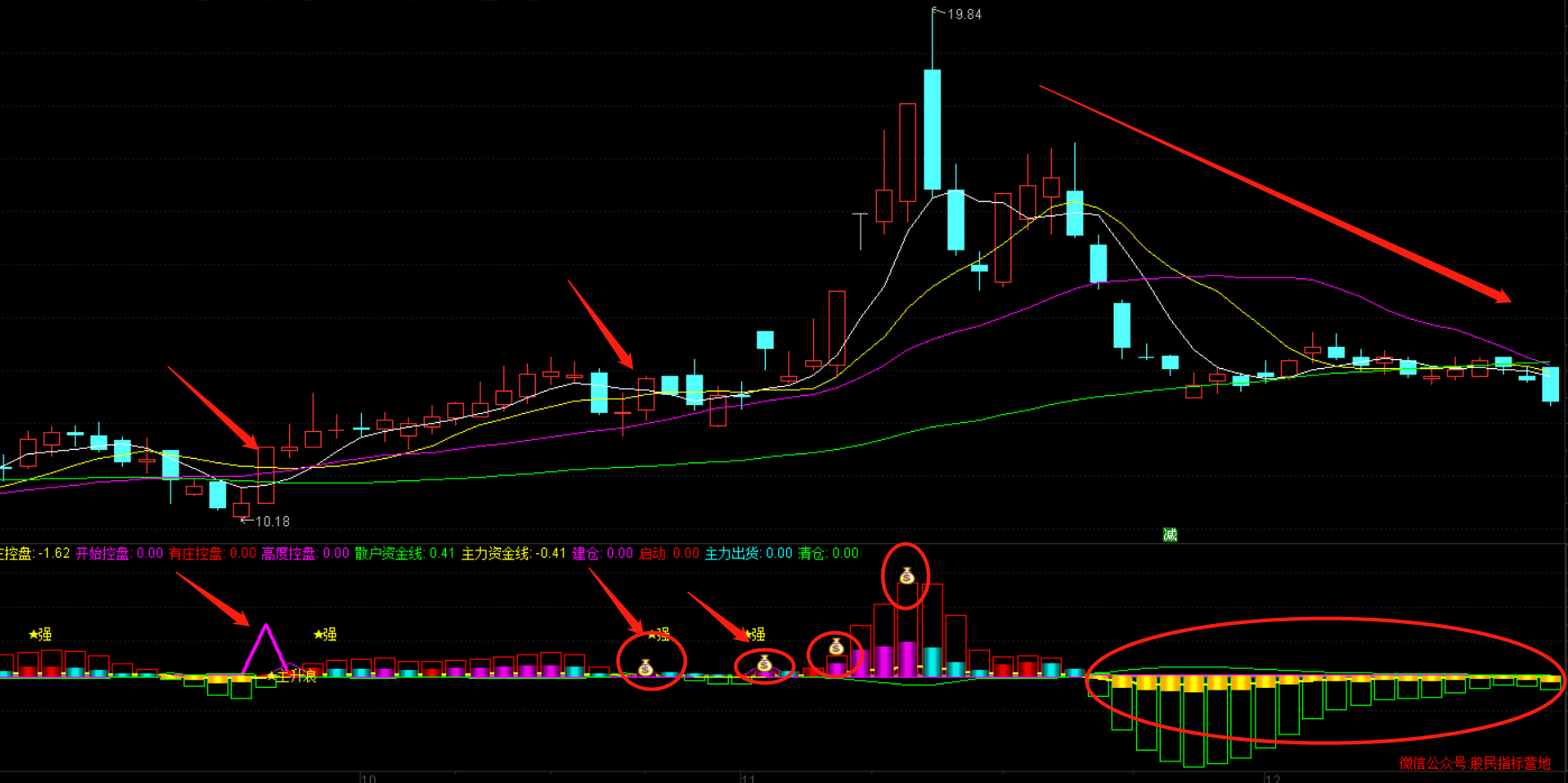Click the month 11 date axis marker
1568x783 pixels.
748,779
